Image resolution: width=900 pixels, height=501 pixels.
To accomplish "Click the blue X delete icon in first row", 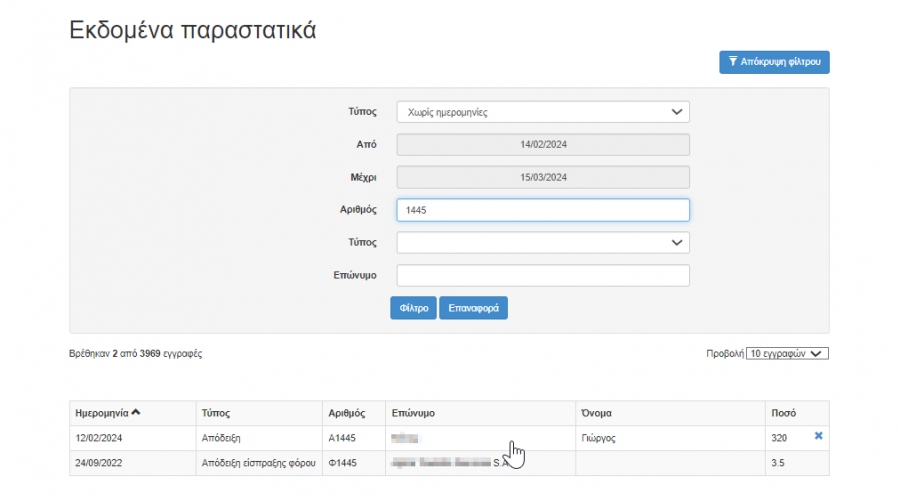I will pyautogui.click(x=819, y=436).
